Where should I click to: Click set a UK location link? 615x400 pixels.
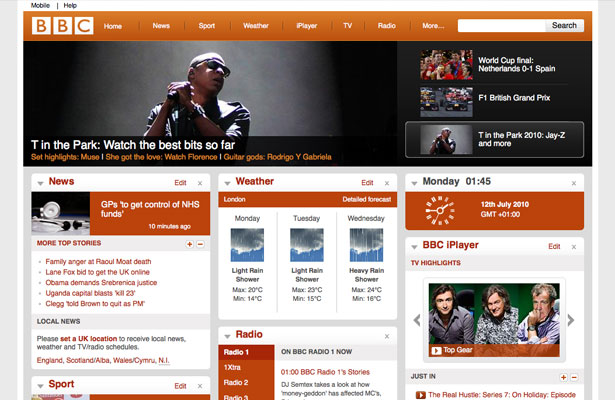89,338
